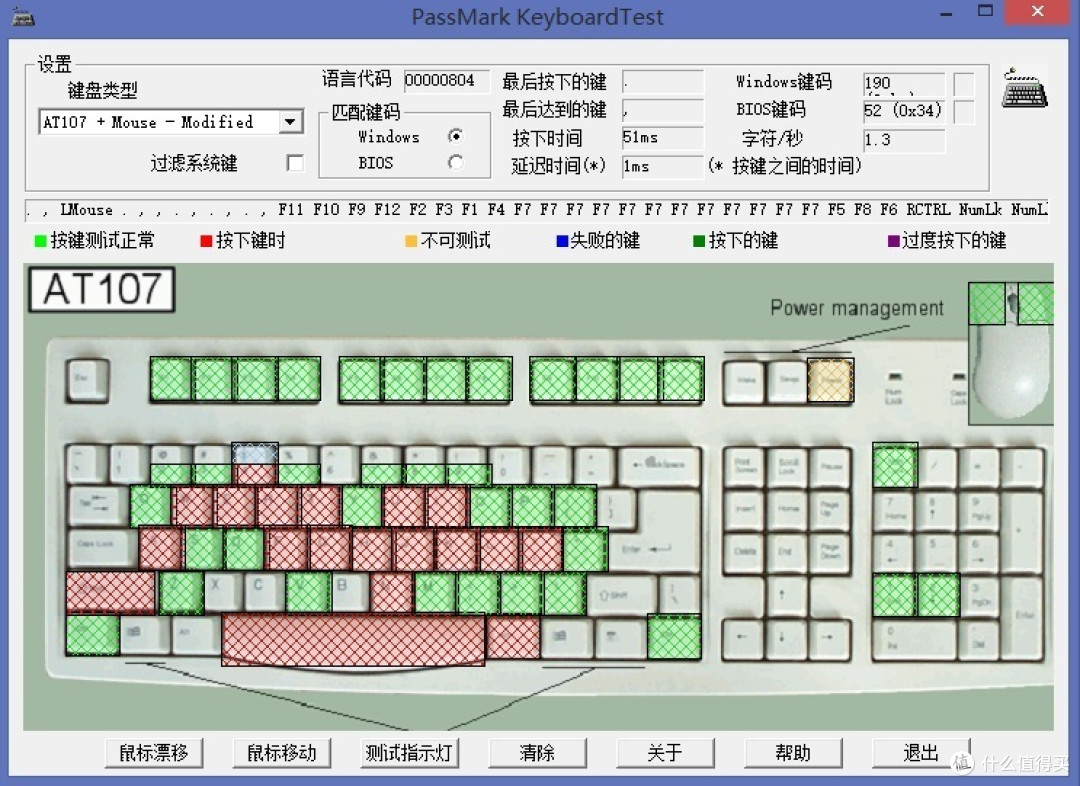Click the 测试指示灯 button
Viewport: 1080px width, 786px height.
(x=409, y=753)
